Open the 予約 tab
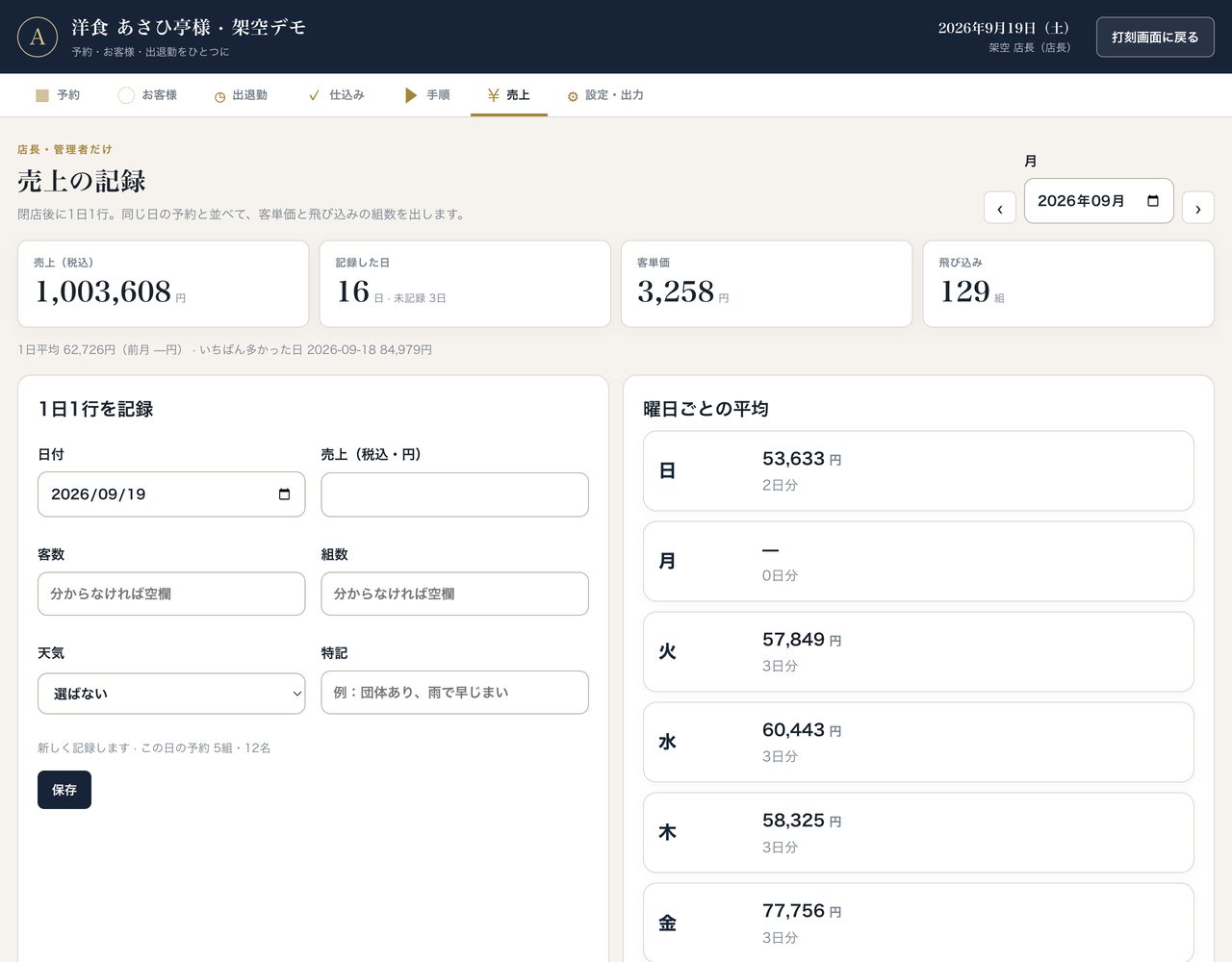Image resolution: width=1232 pixels, height=962 pixels. pyautogui.click(x=58, y=95)
